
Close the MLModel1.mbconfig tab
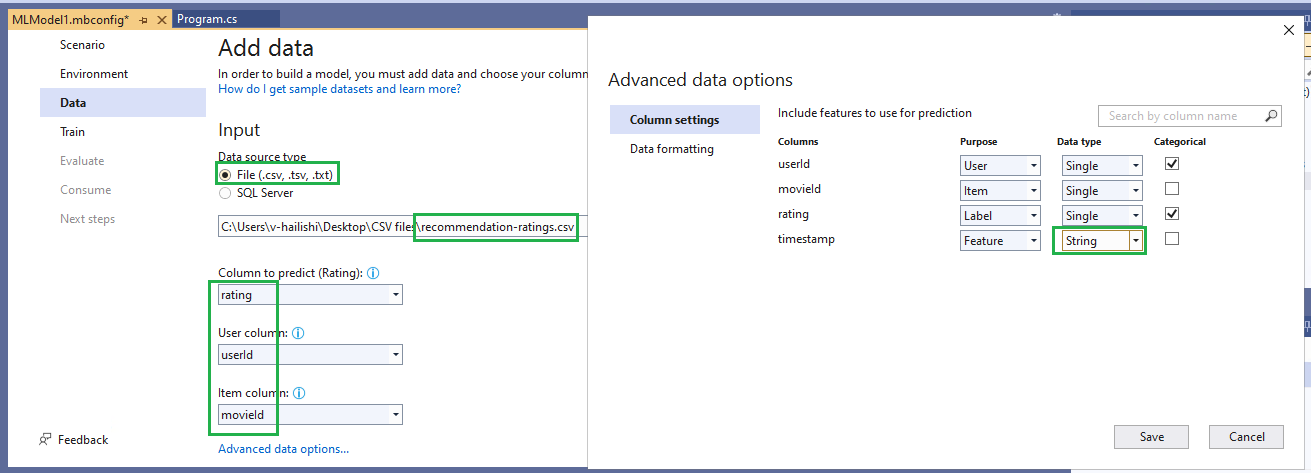pyautogui.click(x=160, y=19)
